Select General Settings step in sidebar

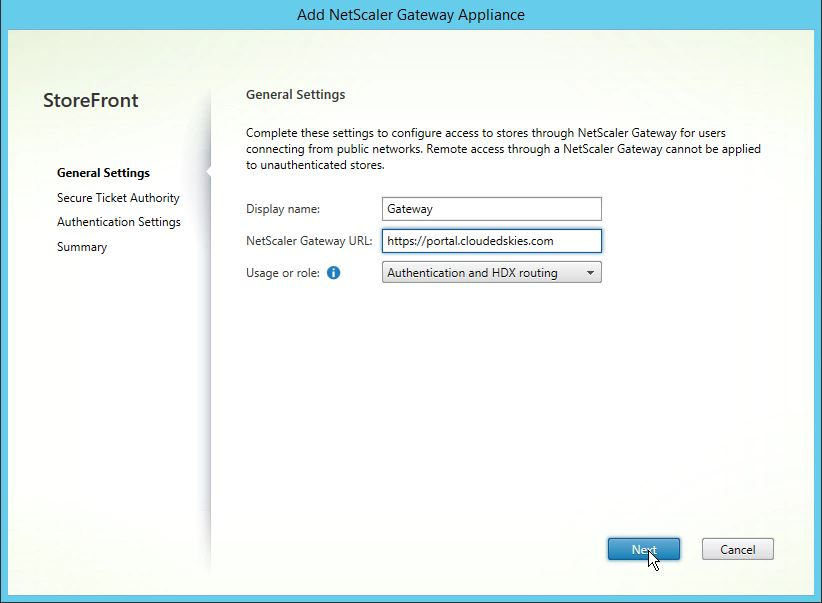click(x=103, y=173)
